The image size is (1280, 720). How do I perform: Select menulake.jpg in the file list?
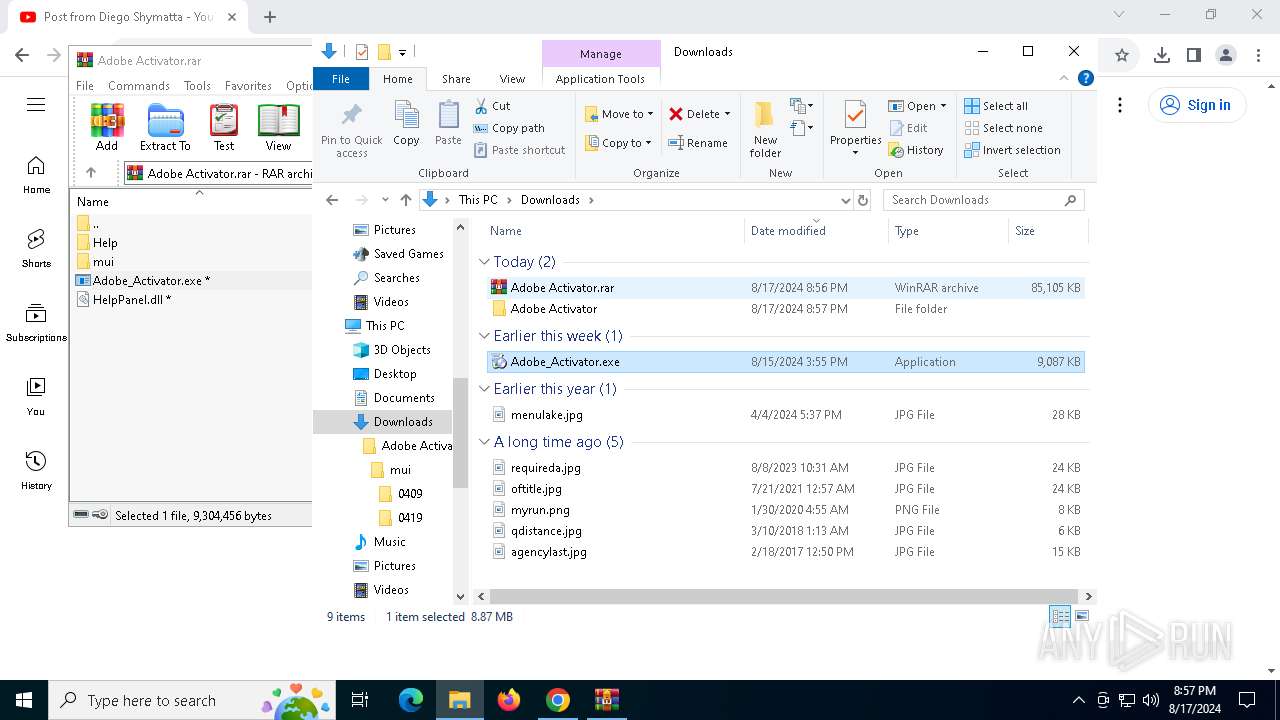pos(785,415)
